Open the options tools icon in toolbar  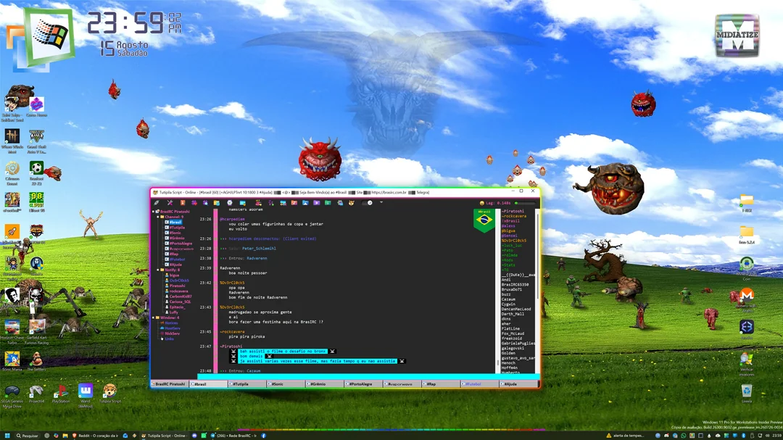pos(170,203)
